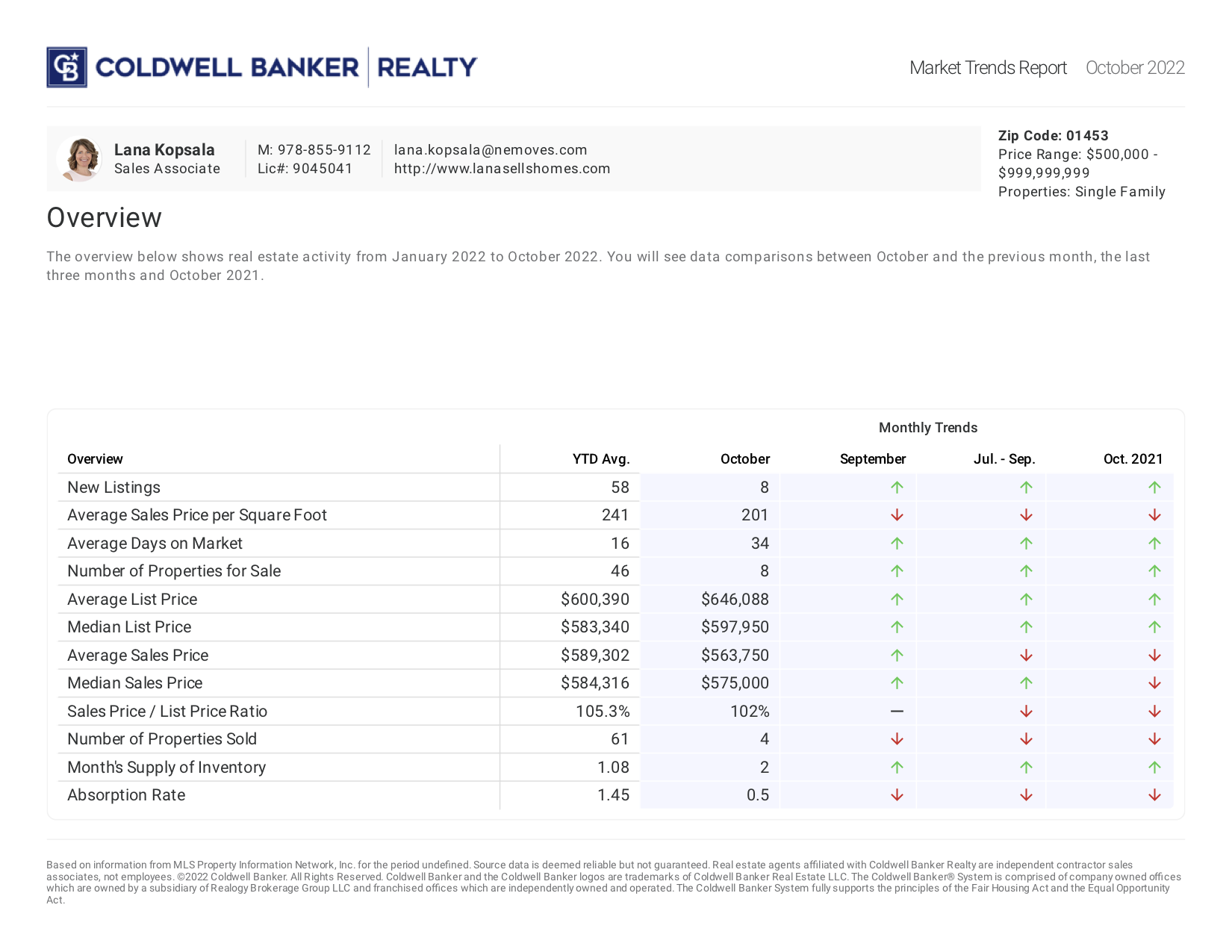Click the Average List Price Jul.-Sep. up arrow
The width and height of the screenshot is (1232, 952).
(1026, 600)
